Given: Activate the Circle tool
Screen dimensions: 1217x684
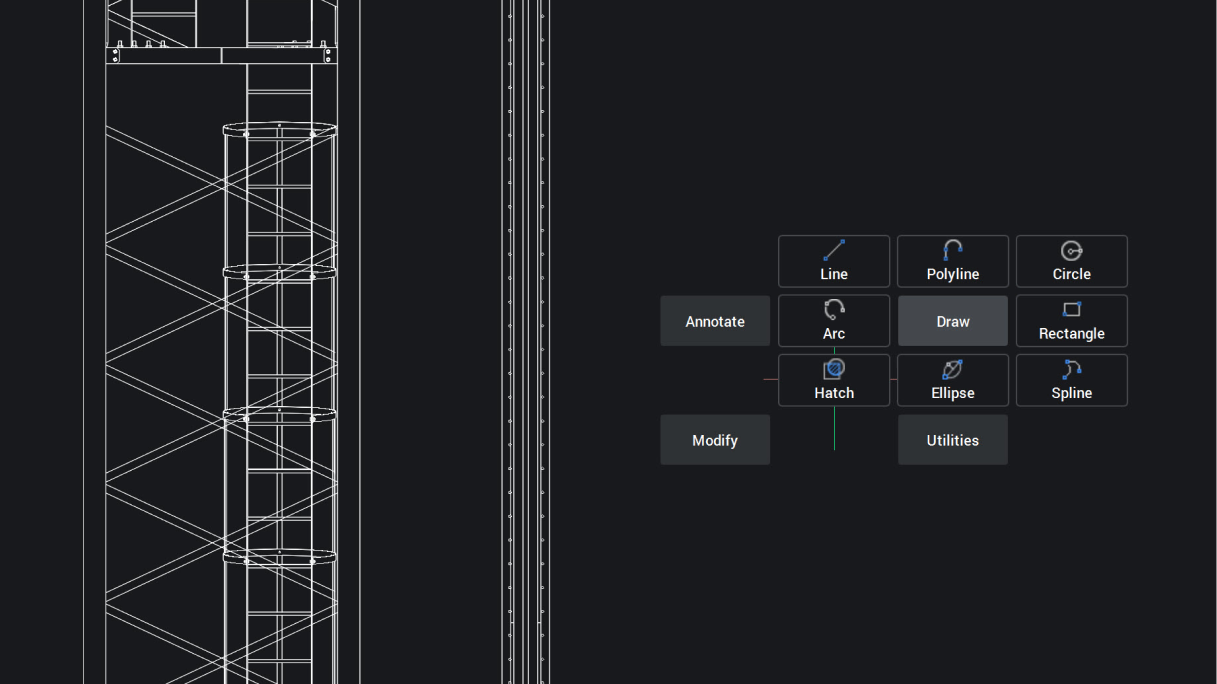Looking at the screenshot, I should point(1072,261).
